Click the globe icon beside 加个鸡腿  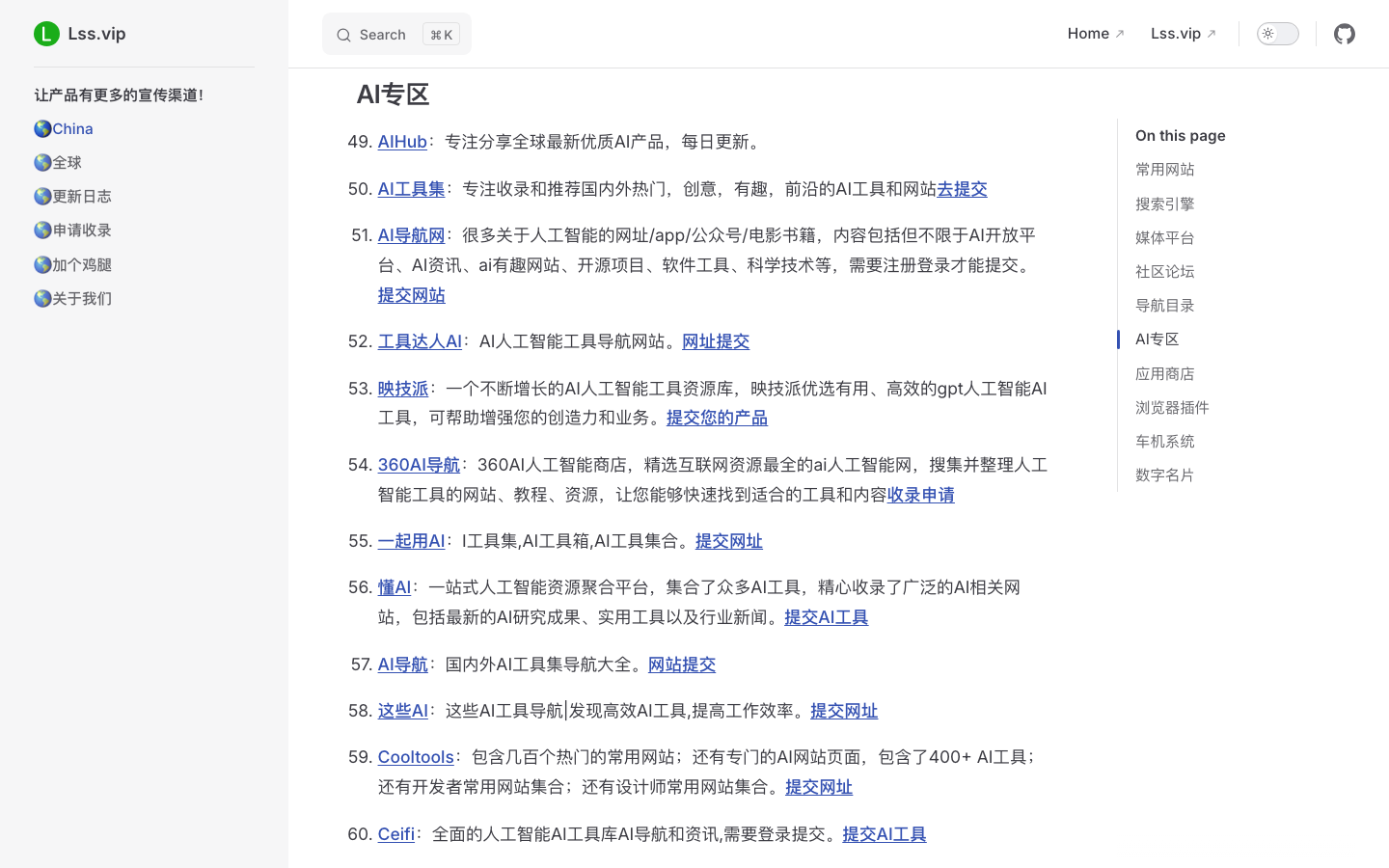(x=42, y=263)
